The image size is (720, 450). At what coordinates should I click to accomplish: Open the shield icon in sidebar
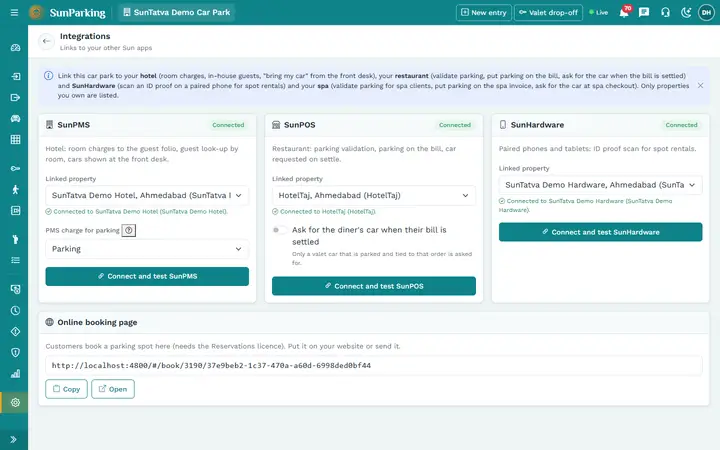coord(15,353)
